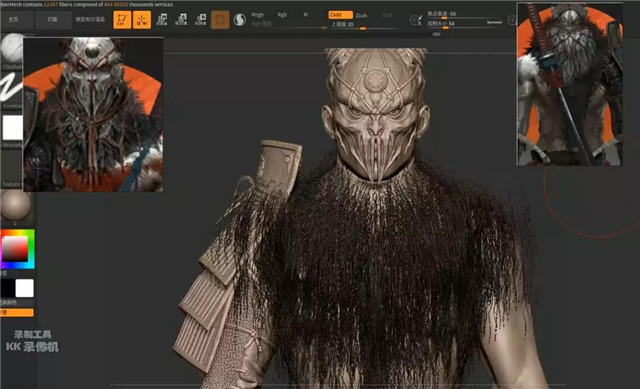
Task: Toggle the Dynamic brush size label
Action: click(494, 22)
